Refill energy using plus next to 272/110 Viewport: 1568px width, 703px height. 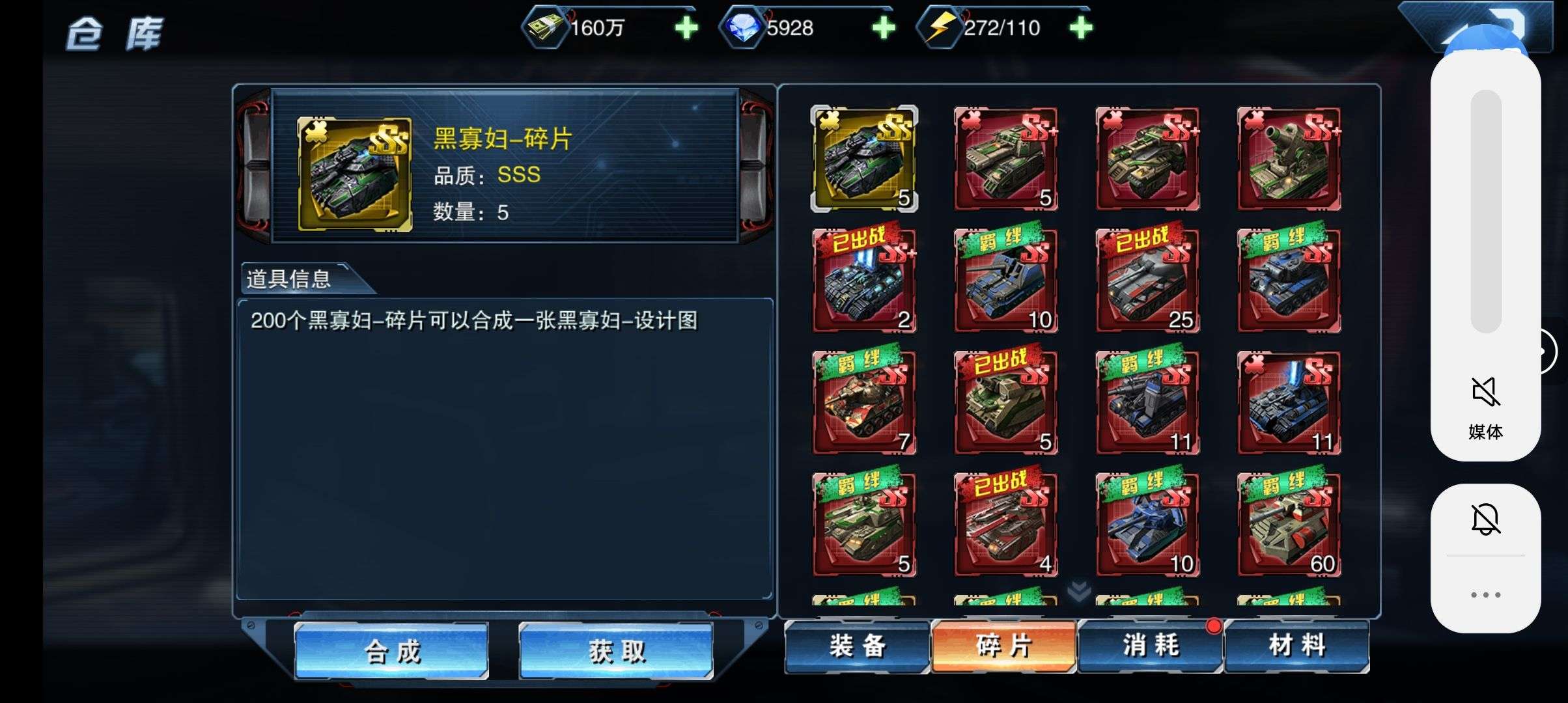pyautogui.click(x=1081, y=28)
